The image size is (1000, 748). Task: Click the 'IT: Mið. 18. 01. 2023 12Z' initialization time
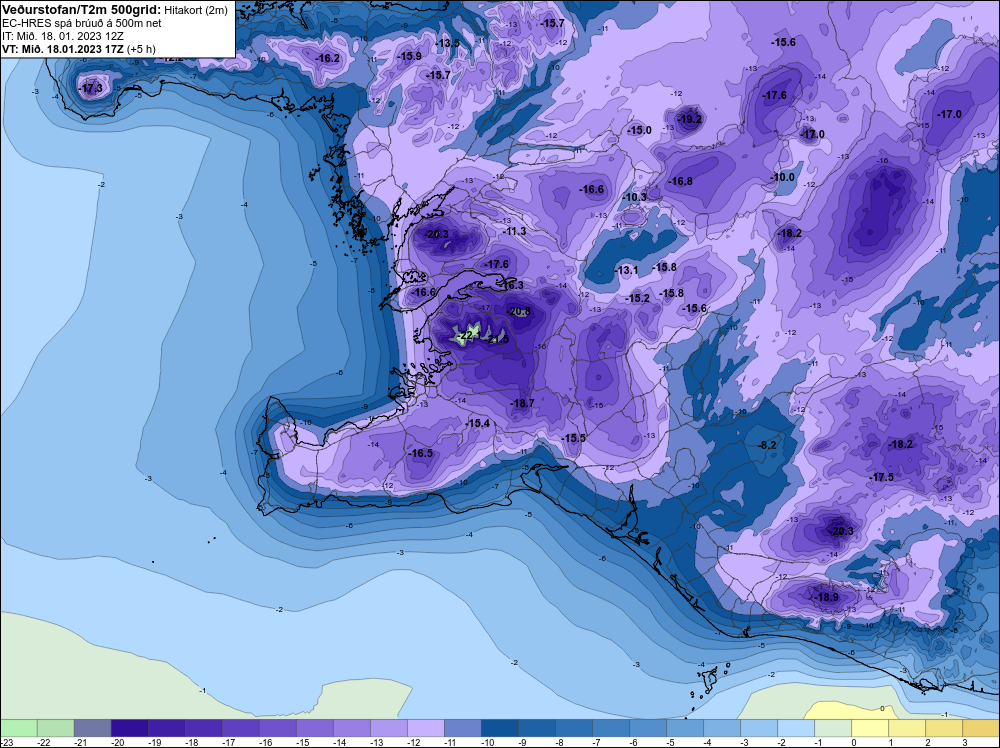point(63,36)
